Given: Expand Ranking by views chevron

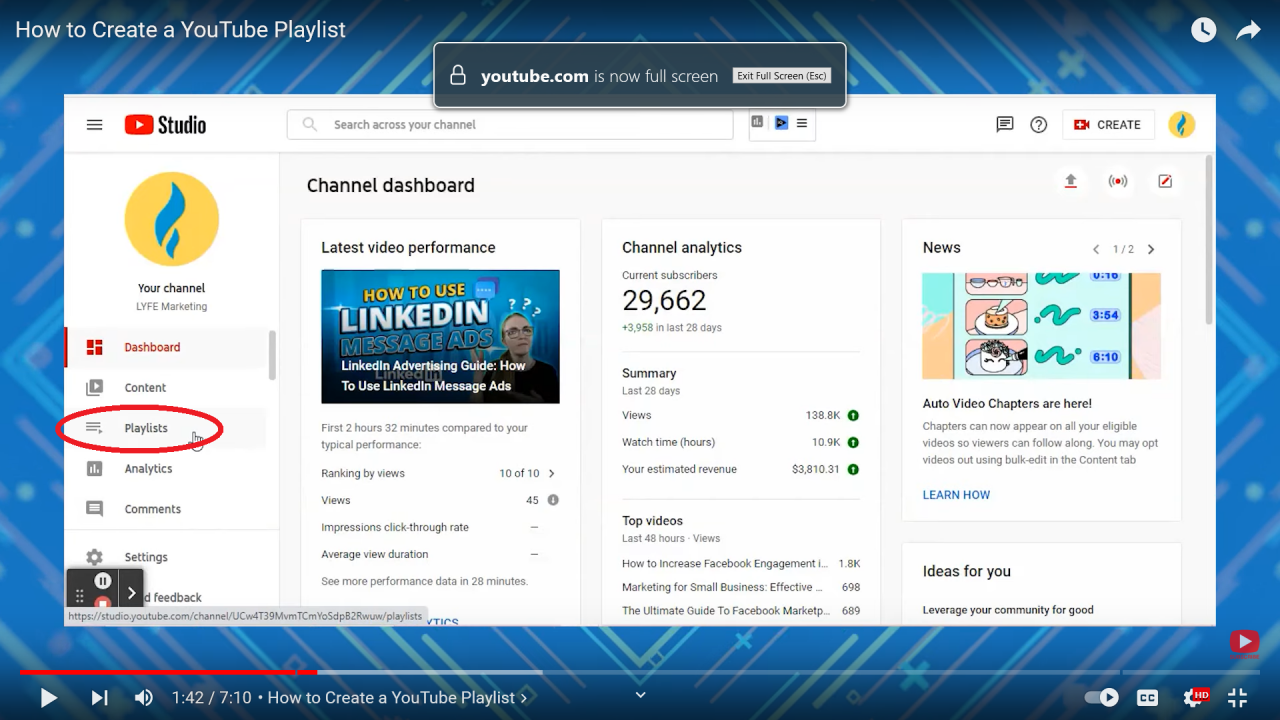Looking at the screenshot, I should pos(551,473).
